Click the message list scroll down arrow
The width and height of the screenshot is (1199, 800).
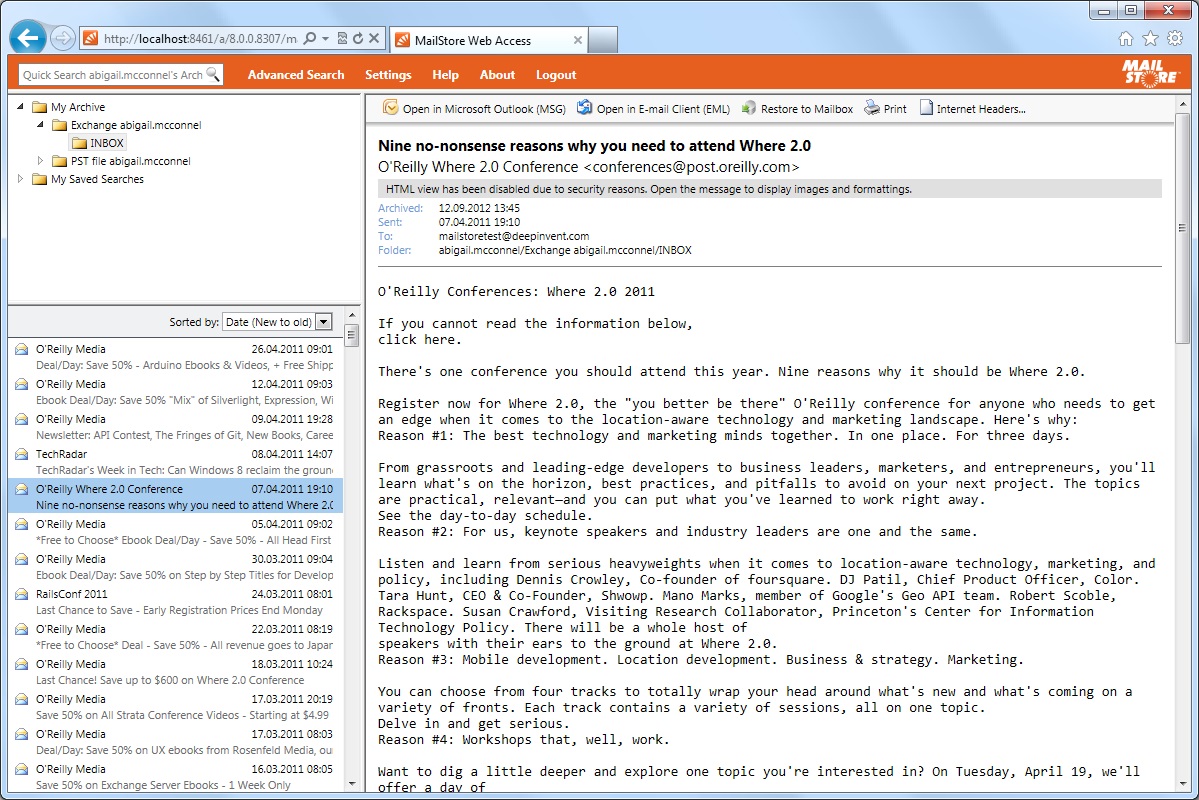point(352,783)
